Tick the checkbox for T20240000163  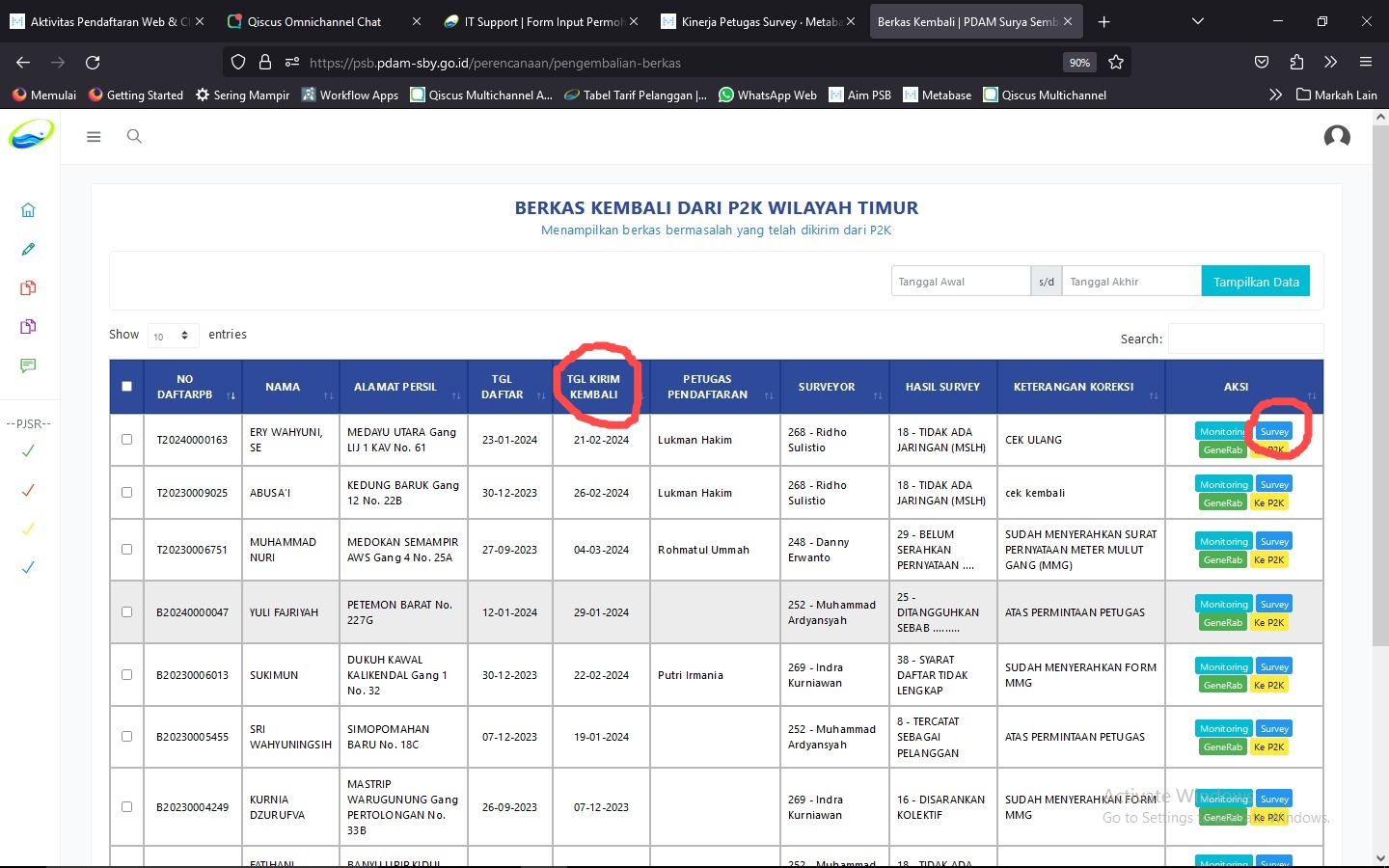click(126, 440)
